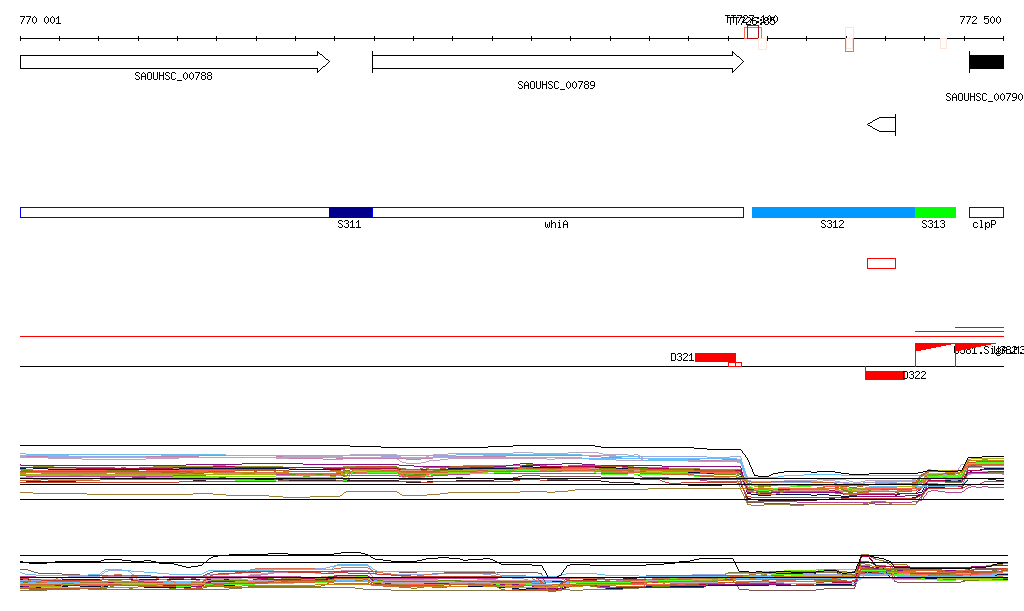The height and width of the screenshot is (611, 1024).
Task: Select the red D322 filled bar
Action: click(884, 375)
